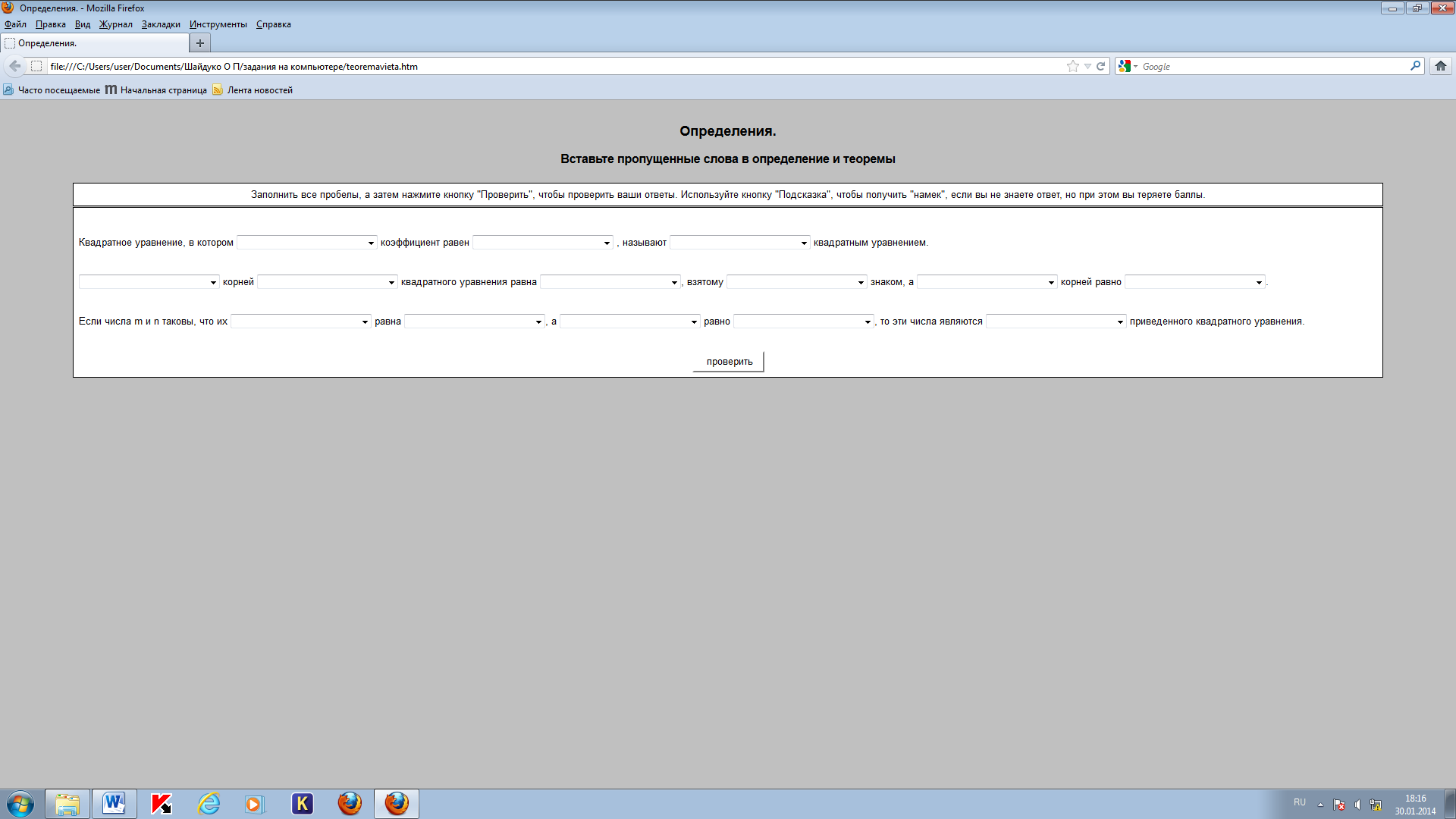
Task: Open the Журнал menu
Action: coord(116,24)
